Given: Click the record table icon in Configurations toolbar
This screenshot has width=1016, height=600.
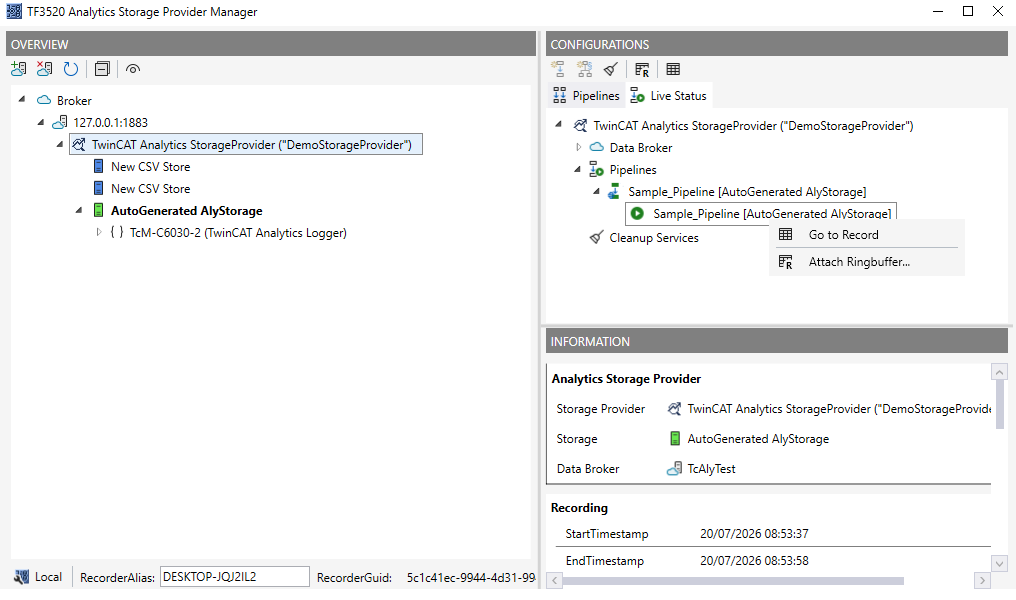Looking at the screenshot, I should [x=673, y=69].
